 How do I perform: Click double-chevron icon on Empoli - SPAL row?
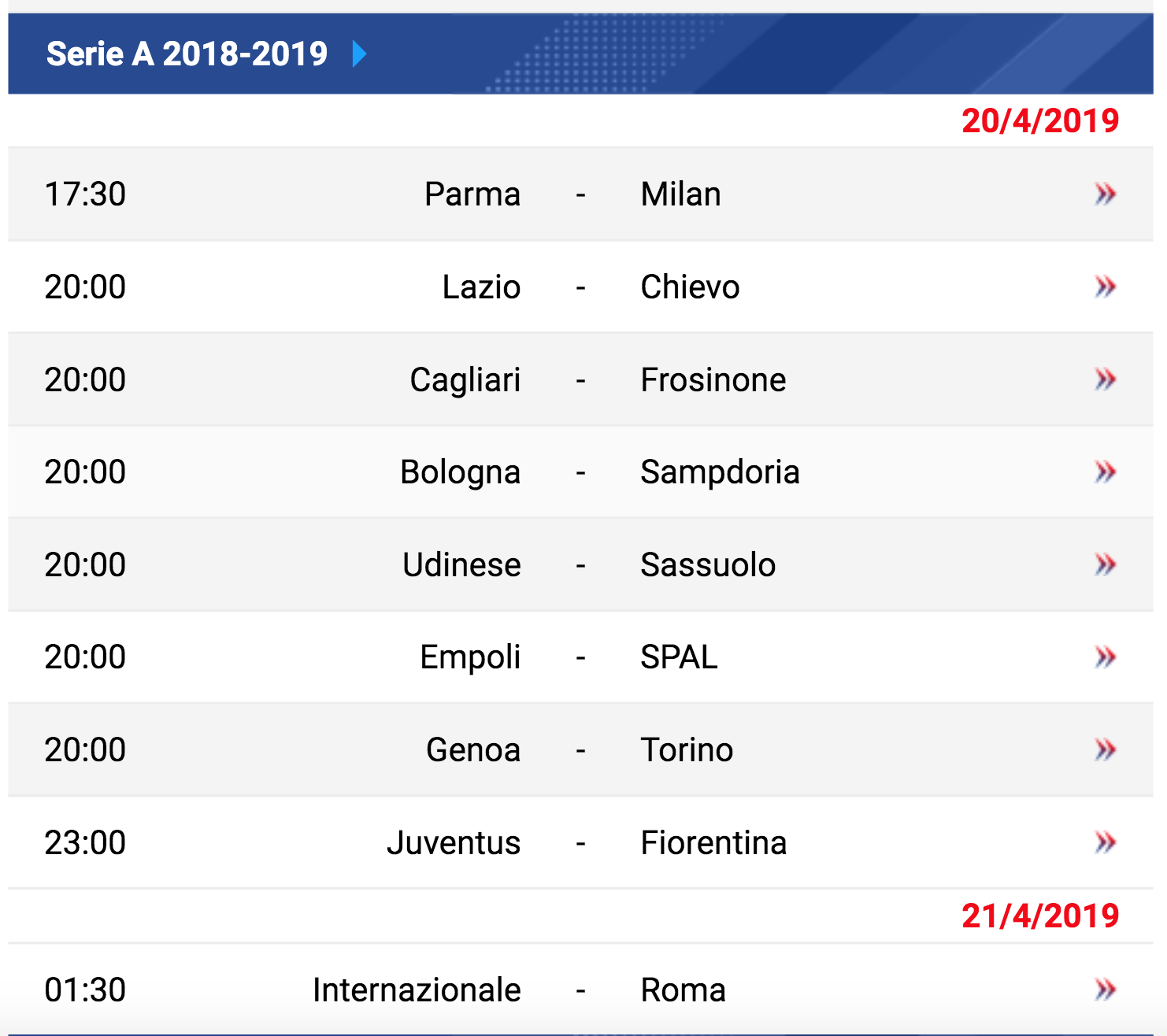click(1106, 657)
